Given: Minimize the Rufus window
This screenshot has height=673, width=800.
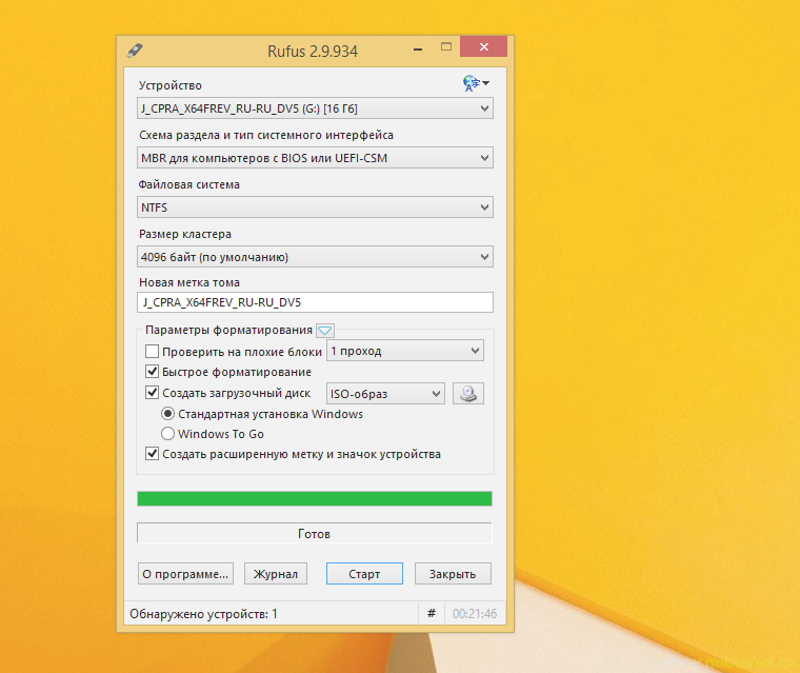Looking at the screenshot, I should 418,49.
